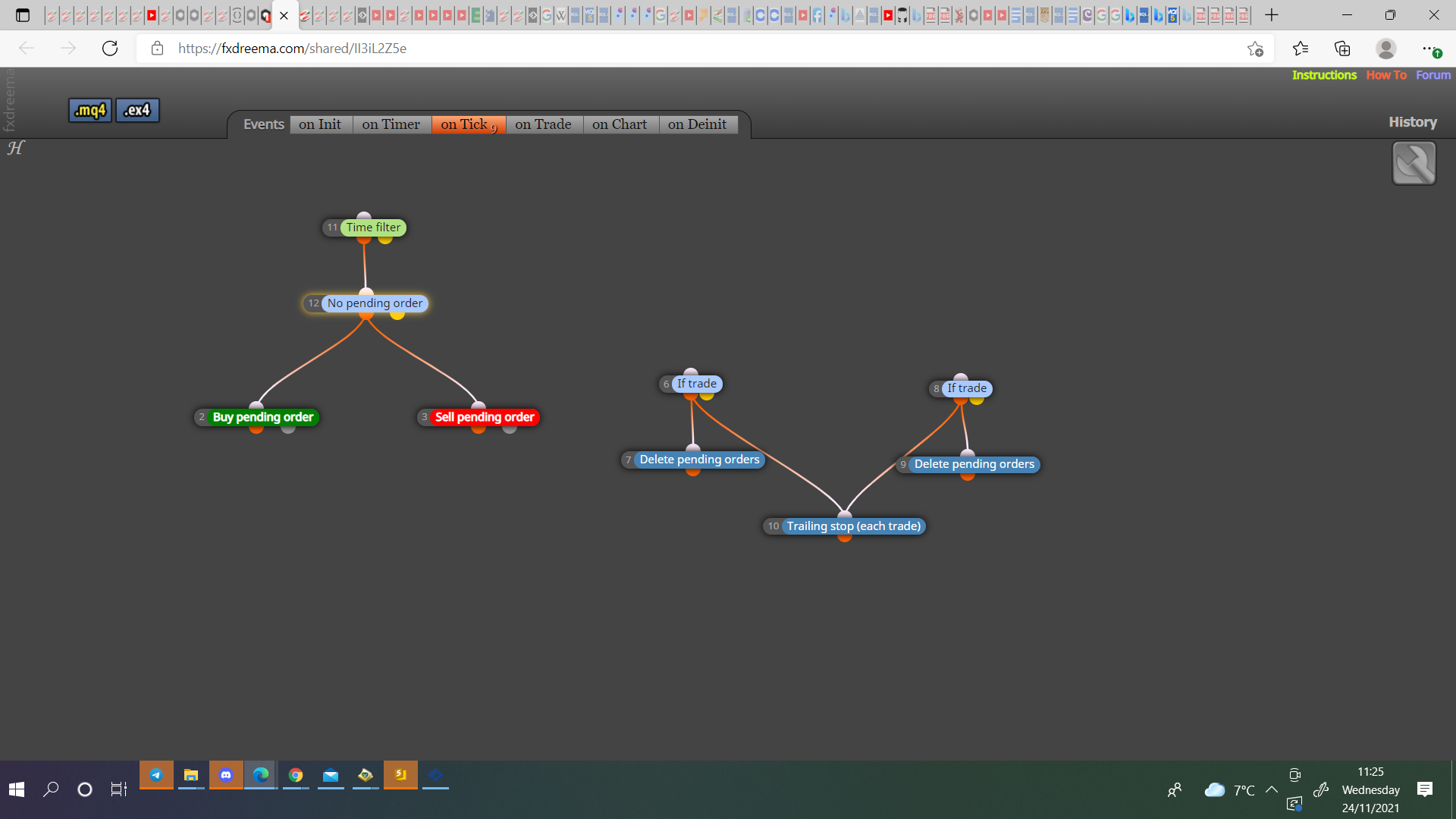This screenshot has height=819, width=1456.
Task: Open Discord from the taskbar
Action: [226, 775]
